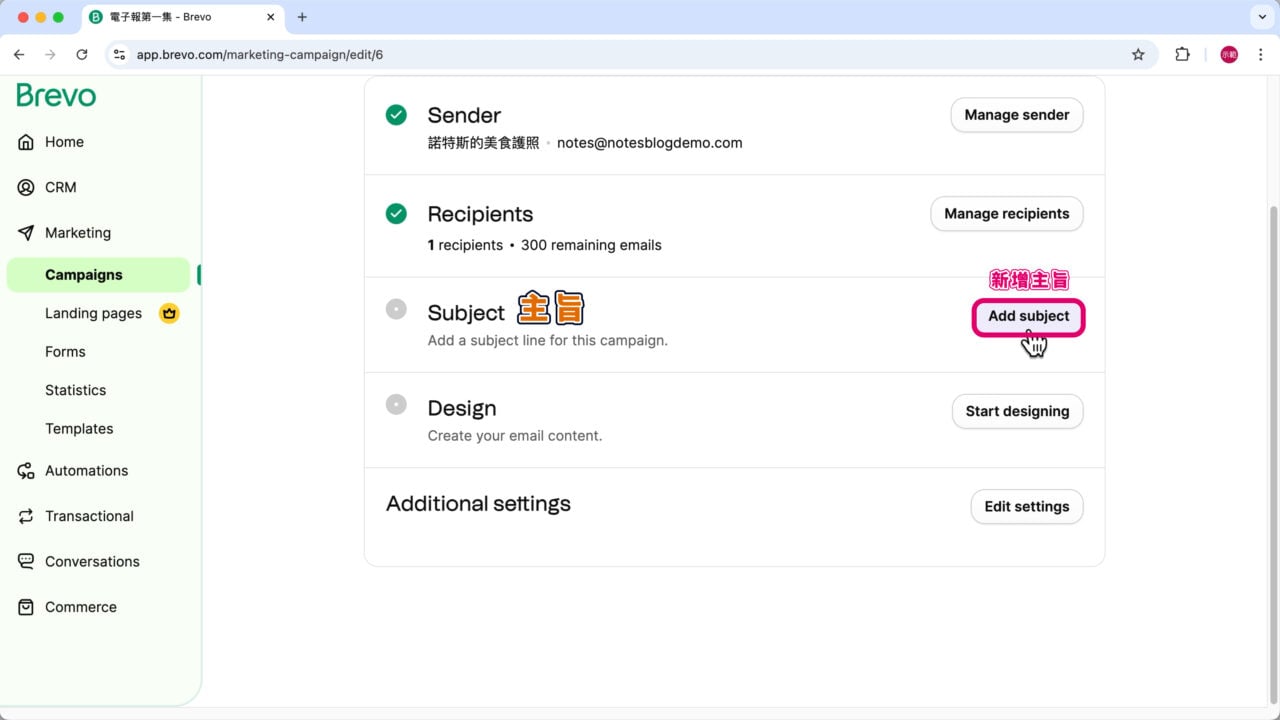Click the browser address bar URL
Screen dimensions: 1280x720
click(260, 55)
